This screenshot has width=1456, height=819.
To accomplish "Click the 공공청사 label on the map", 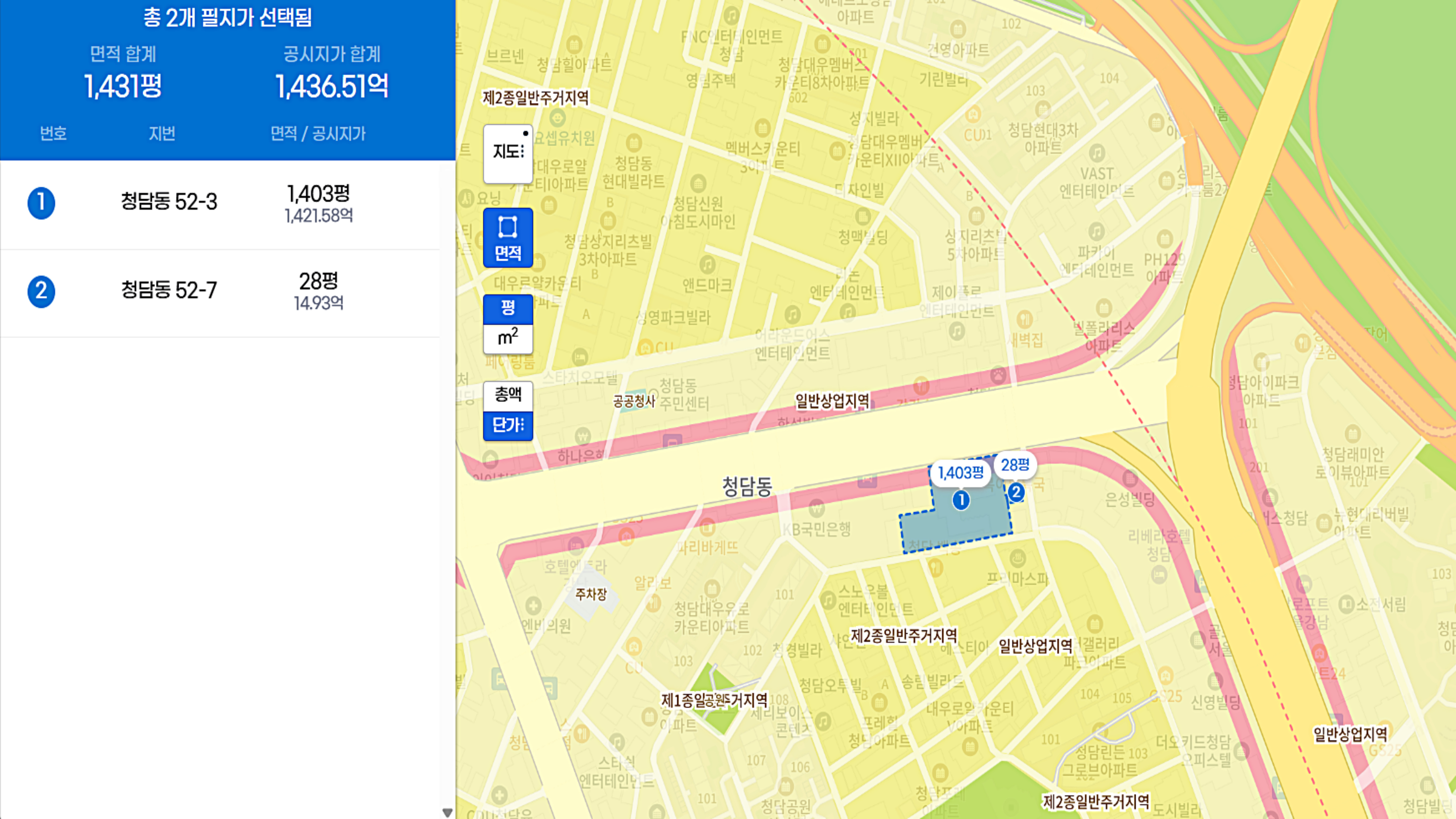I will coord(634,401).
